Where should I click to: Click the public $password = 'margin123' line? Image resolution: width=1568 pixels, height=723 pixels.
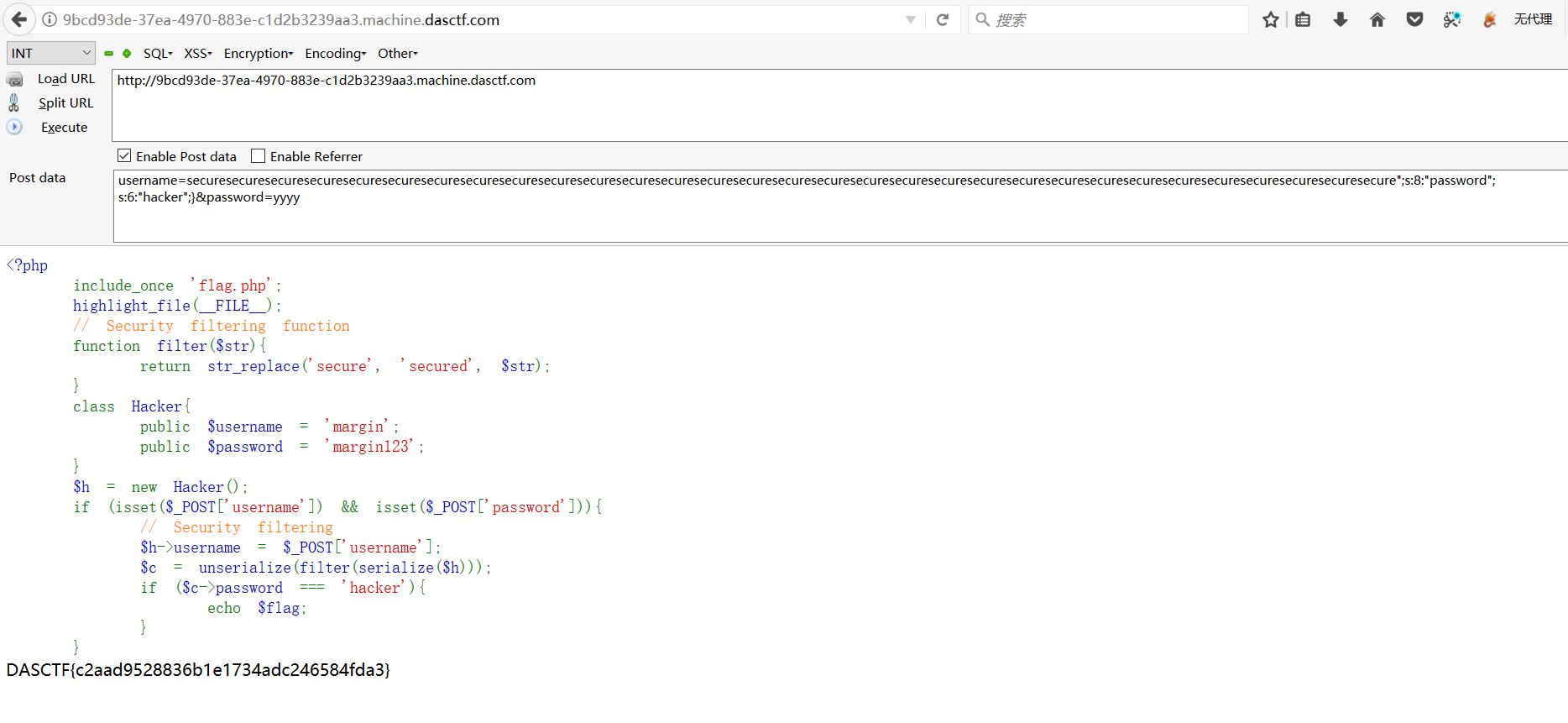point(282,447)
